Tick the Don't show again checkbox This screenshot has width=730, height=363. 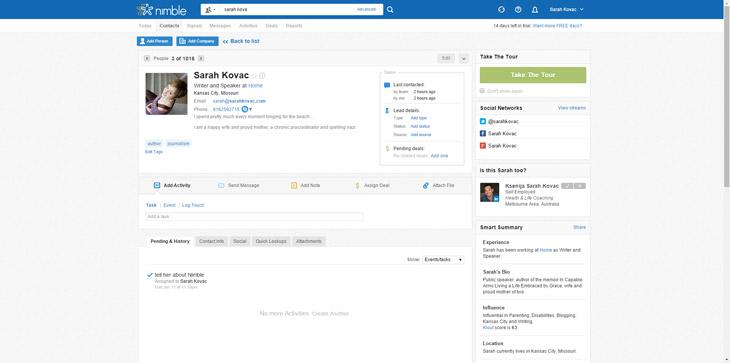coord(482,91)
